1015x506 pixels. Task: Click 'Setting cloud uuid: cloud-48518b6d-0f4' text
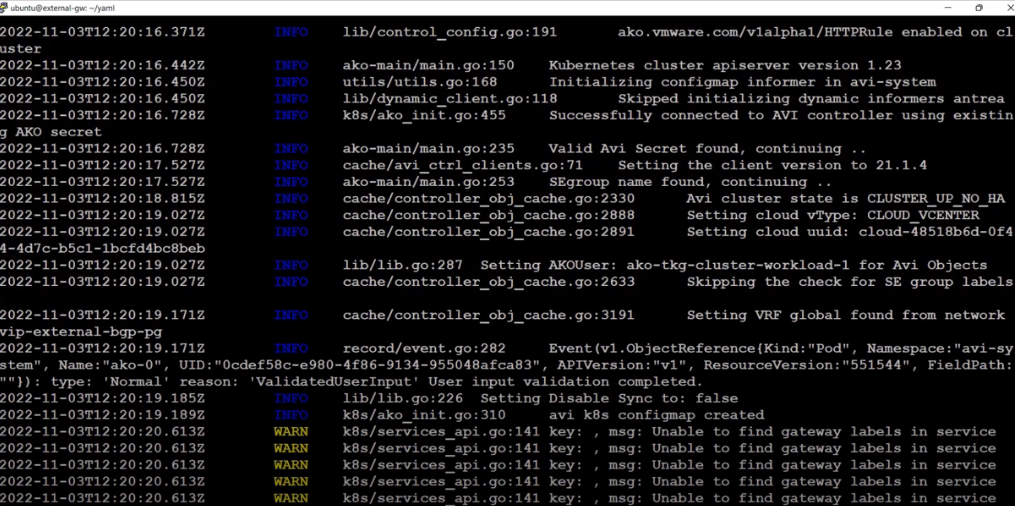tap(850, 232)
